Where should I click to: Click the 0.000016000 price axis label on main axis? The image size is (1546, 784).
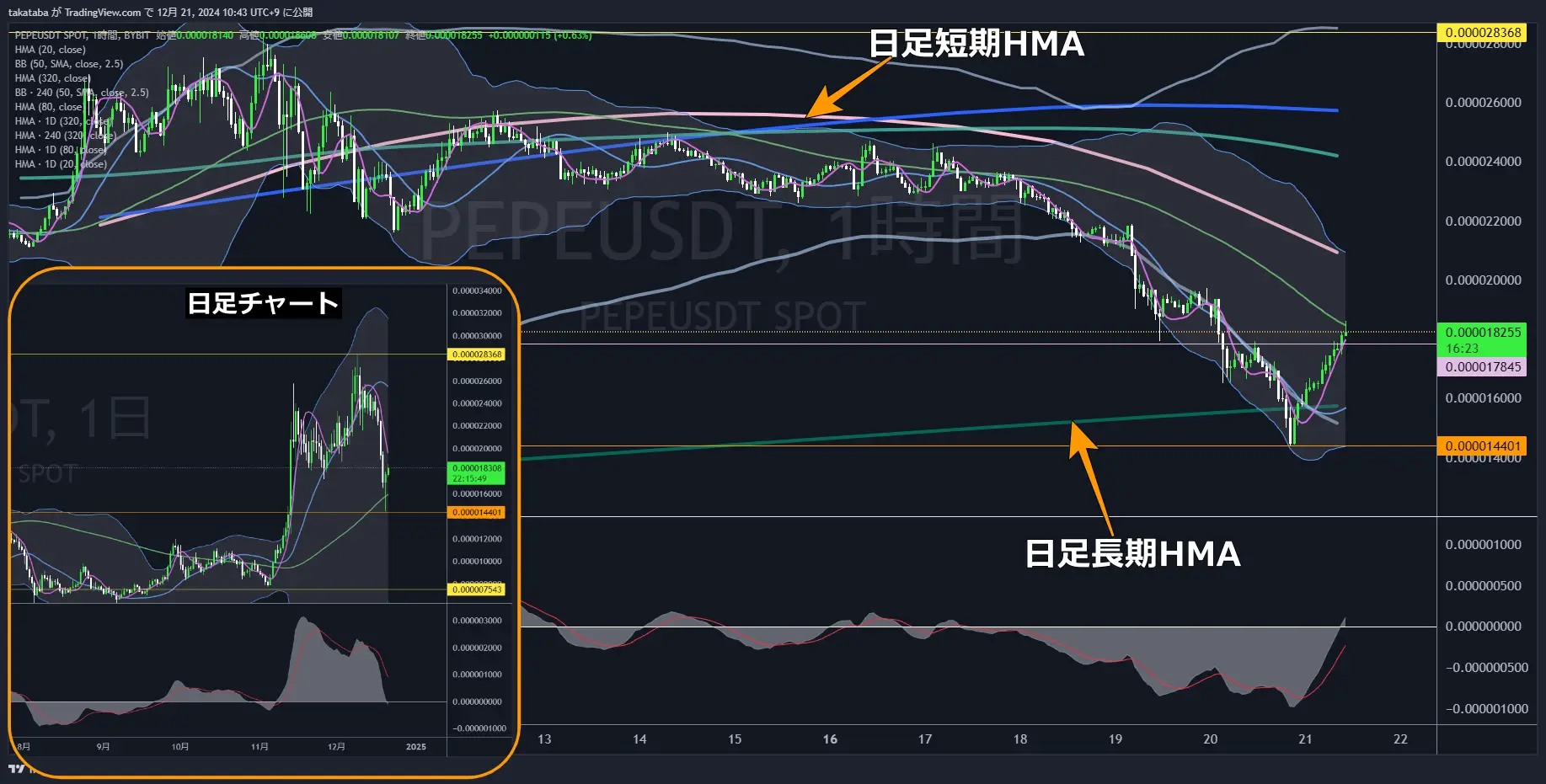click(1483, 398)
